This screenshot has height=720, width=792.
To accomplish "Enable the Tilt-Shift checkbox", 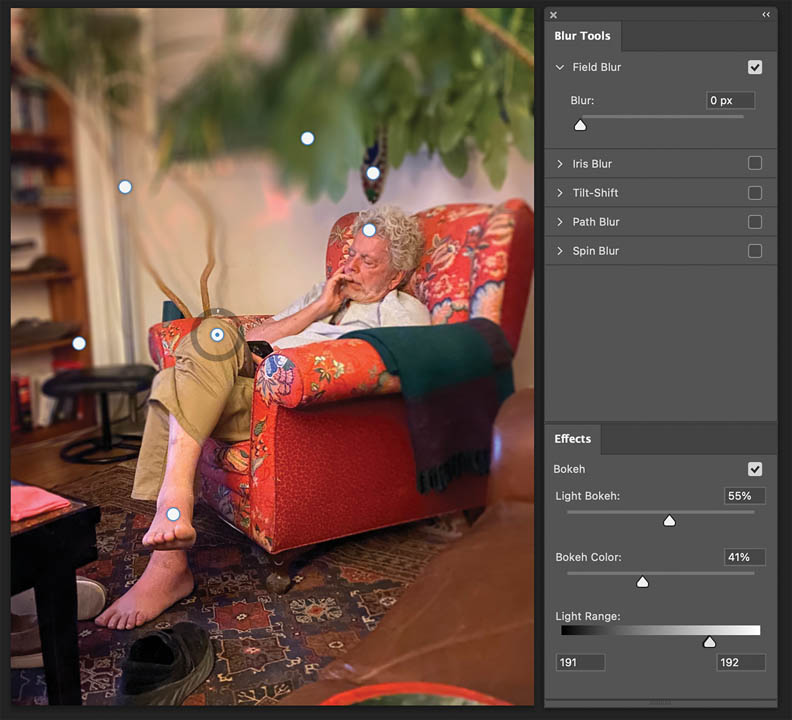I will tap(755, 192).
